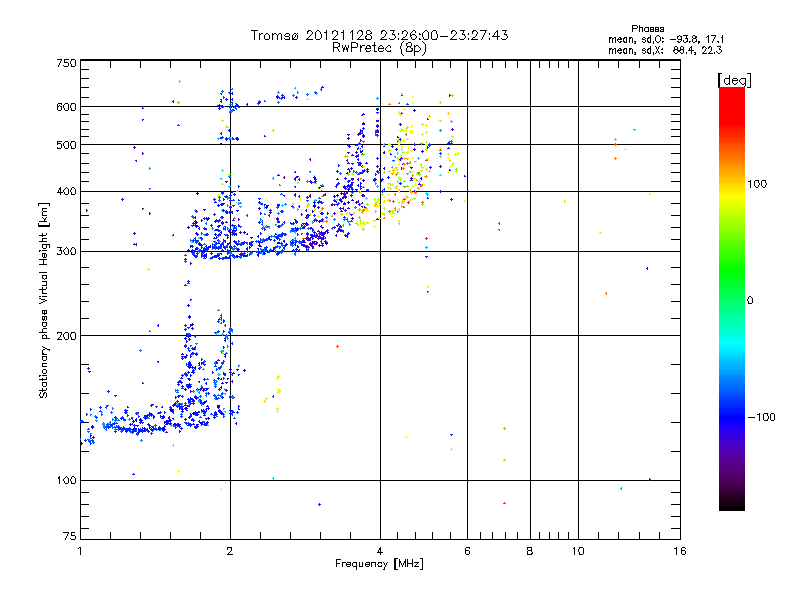Click the 'Stationary phase Virtual Height [km]' axis title
Screen dimensions: 800x600
click(44, 300)
